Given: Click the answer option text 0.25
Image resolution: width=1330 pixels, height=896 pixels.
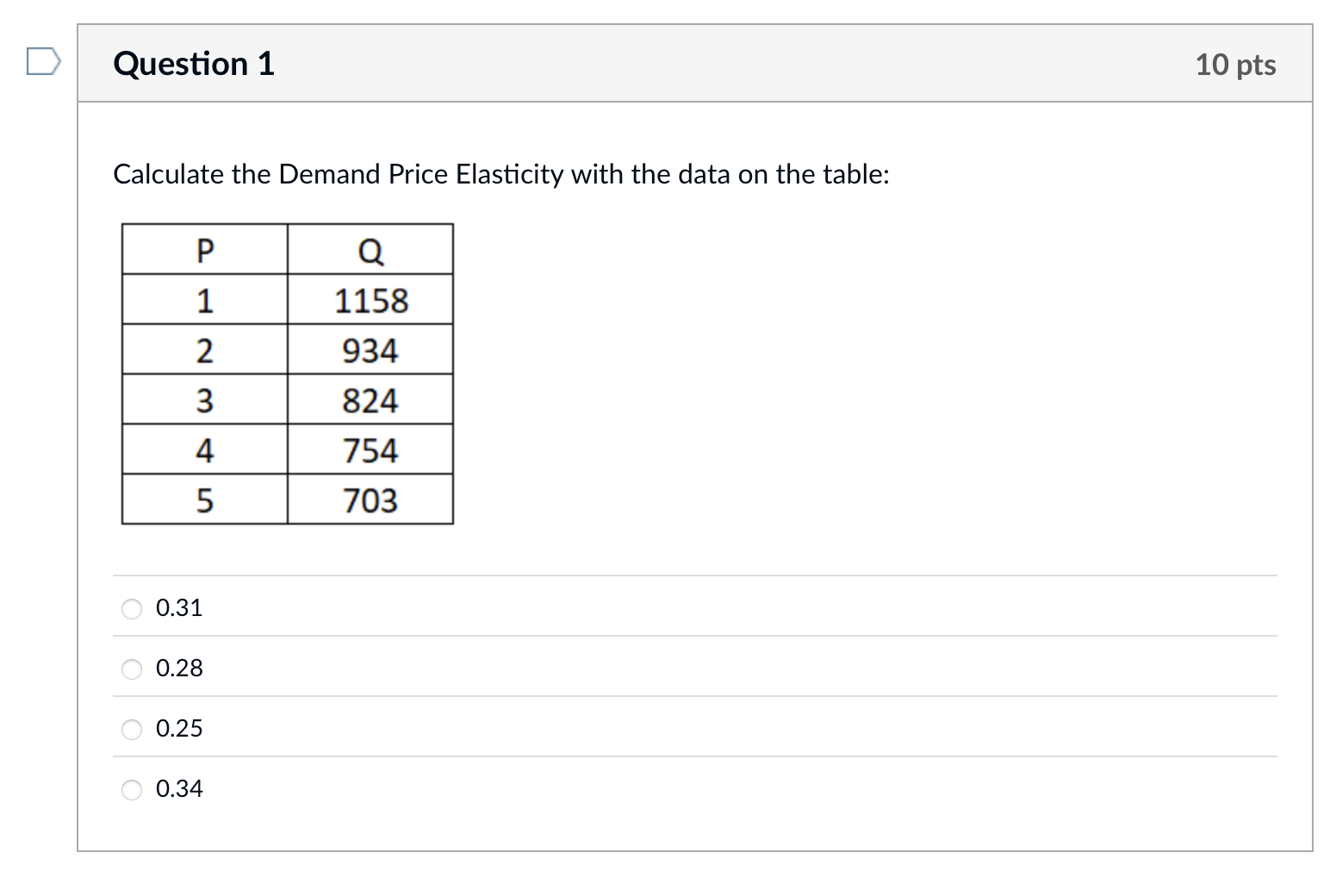Looking at the screenshot, I should point(179,728).
